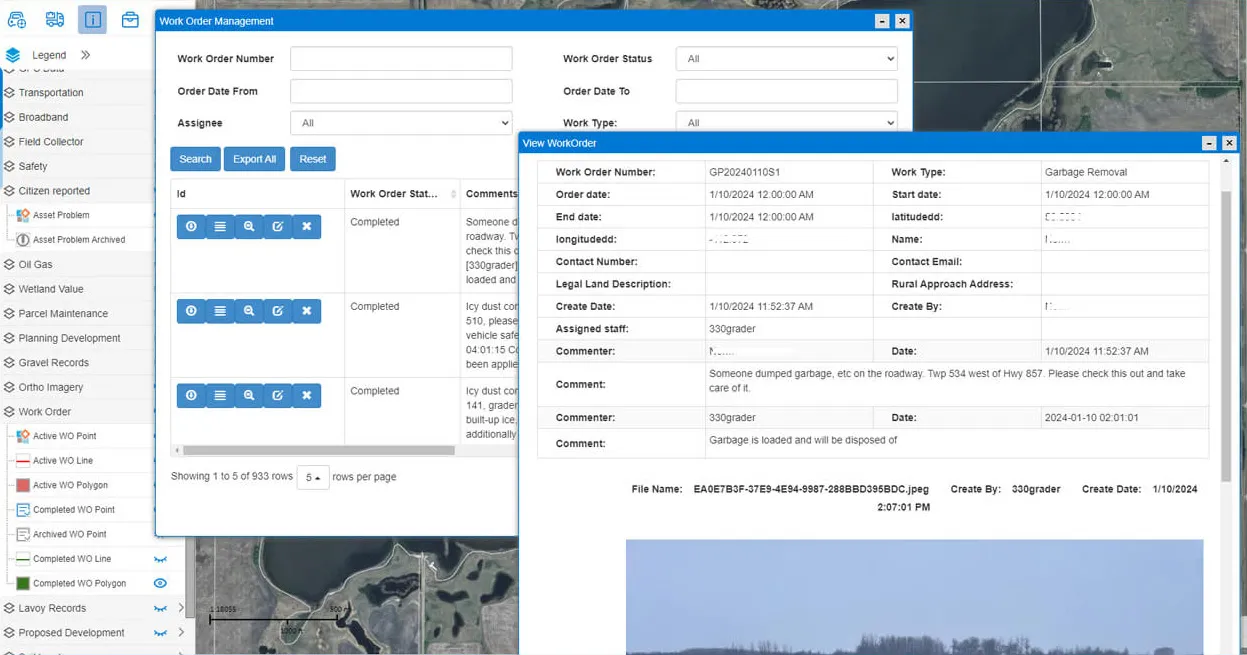
Task: Select the Gravel Records layer group
Action: tap(54, 363)
